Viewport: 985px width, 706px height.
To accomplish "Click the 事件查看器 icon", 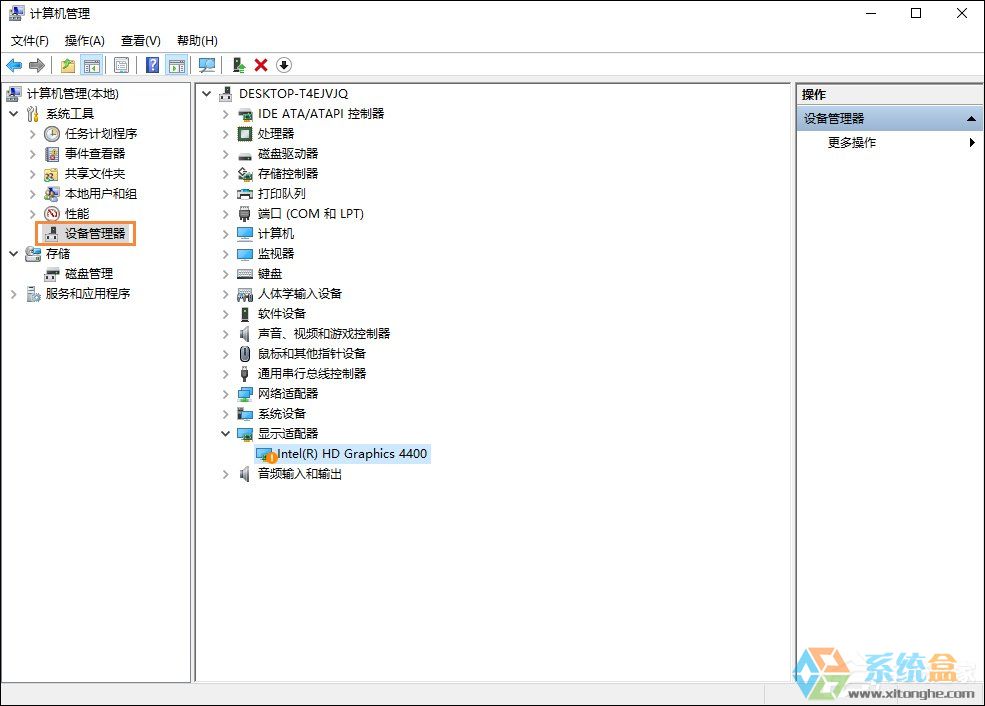I will (x=52, y=154).
